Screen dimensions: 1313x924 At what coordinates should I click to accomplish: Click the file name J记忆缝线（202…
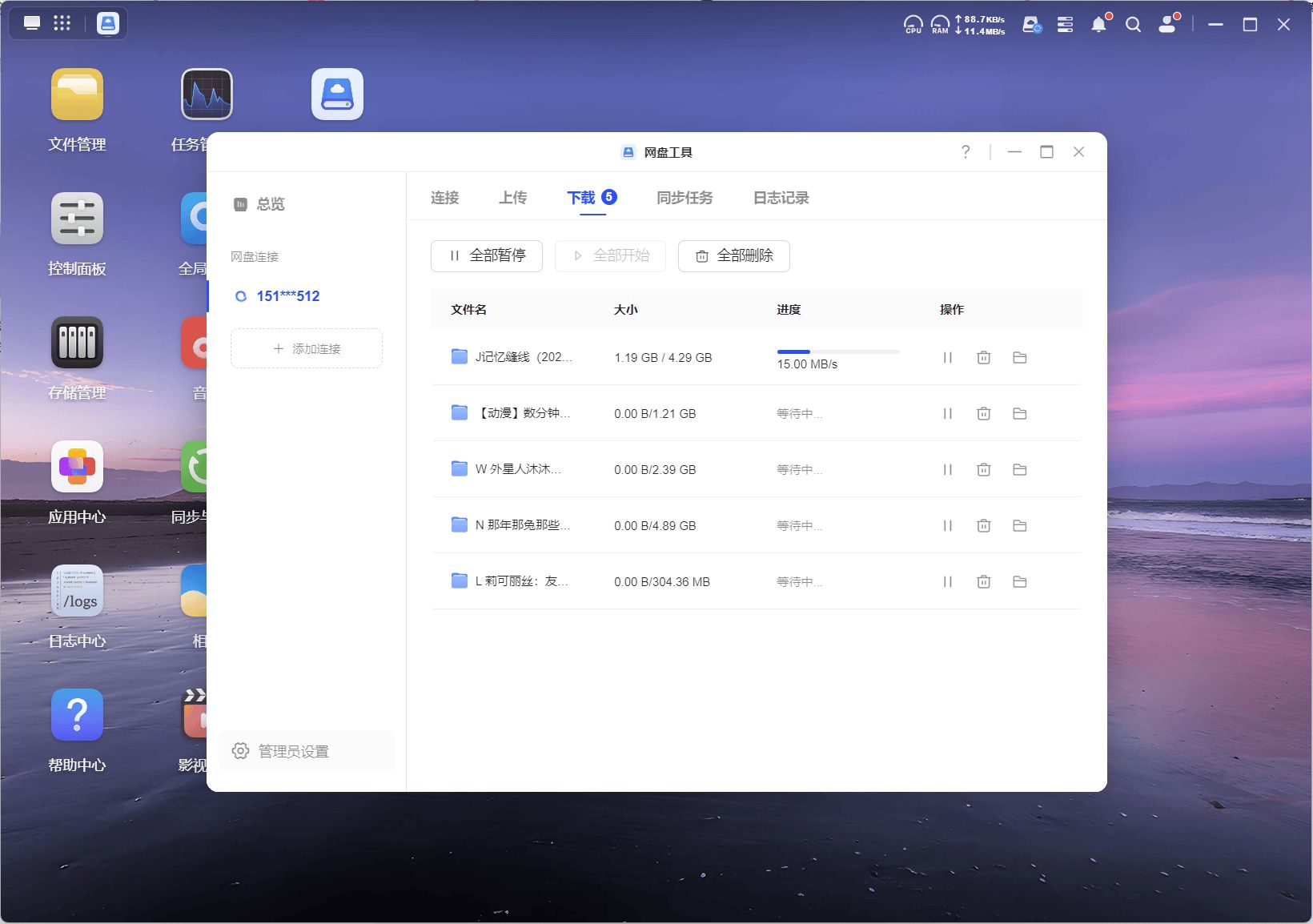point(524,357)
